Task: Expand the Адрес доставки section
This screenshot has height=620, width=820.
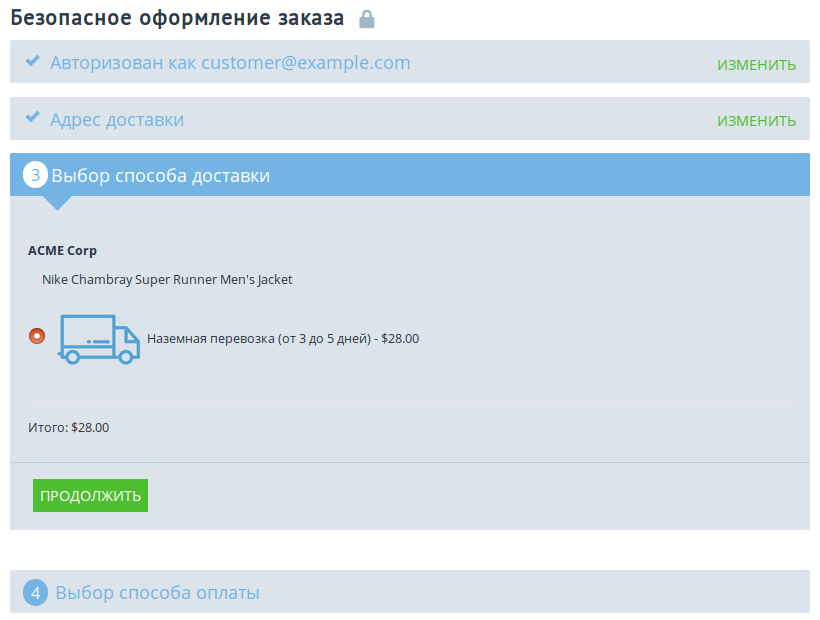Action: tap(115, 118)
